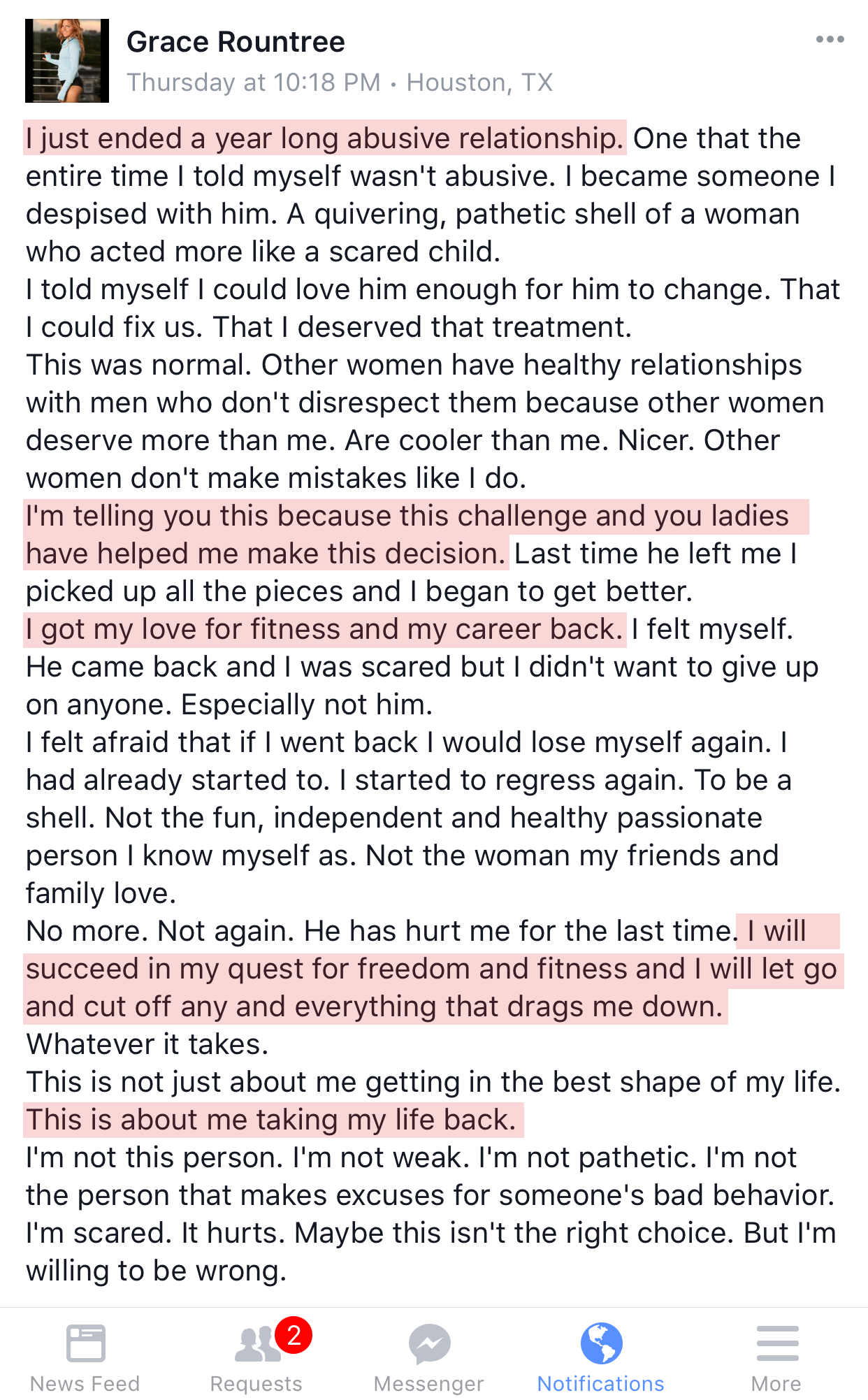Click the More tab label
Viewport: 868px width, 1400px height.
click(776, 1383)
